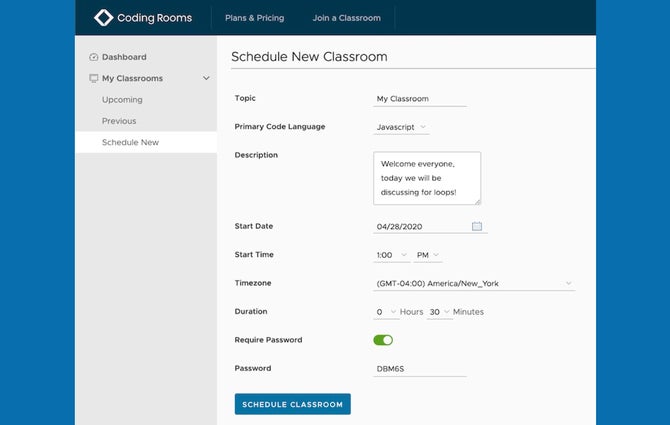Open Plans & Pricing in top navigation
This screenshot has width=670, height=425.
tap(255, 18)
